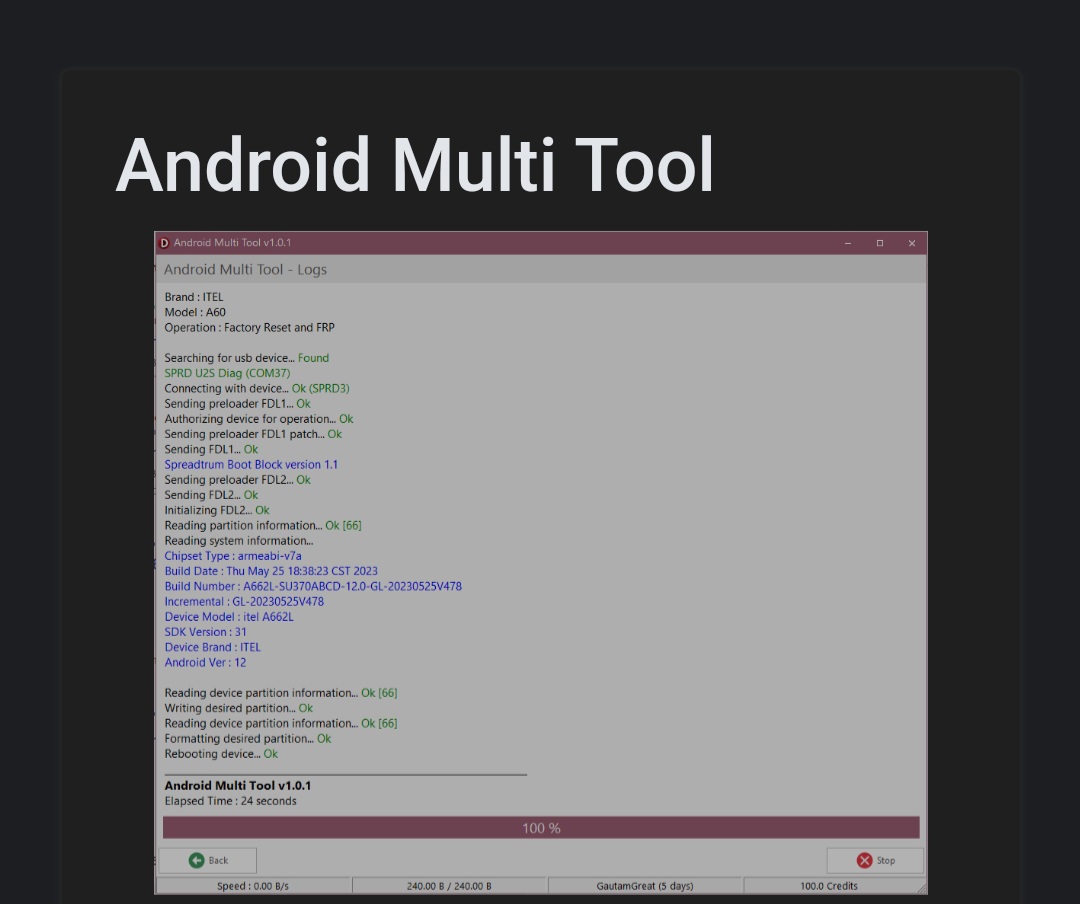Screen dimensions: 1080x904
Task: Minimize the Android Multi Tool window
Action: point(848,243)
